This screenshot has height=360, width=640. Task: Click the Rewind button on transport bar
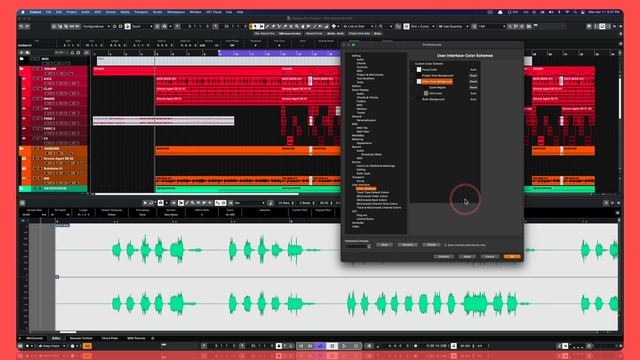click(301, 346)
